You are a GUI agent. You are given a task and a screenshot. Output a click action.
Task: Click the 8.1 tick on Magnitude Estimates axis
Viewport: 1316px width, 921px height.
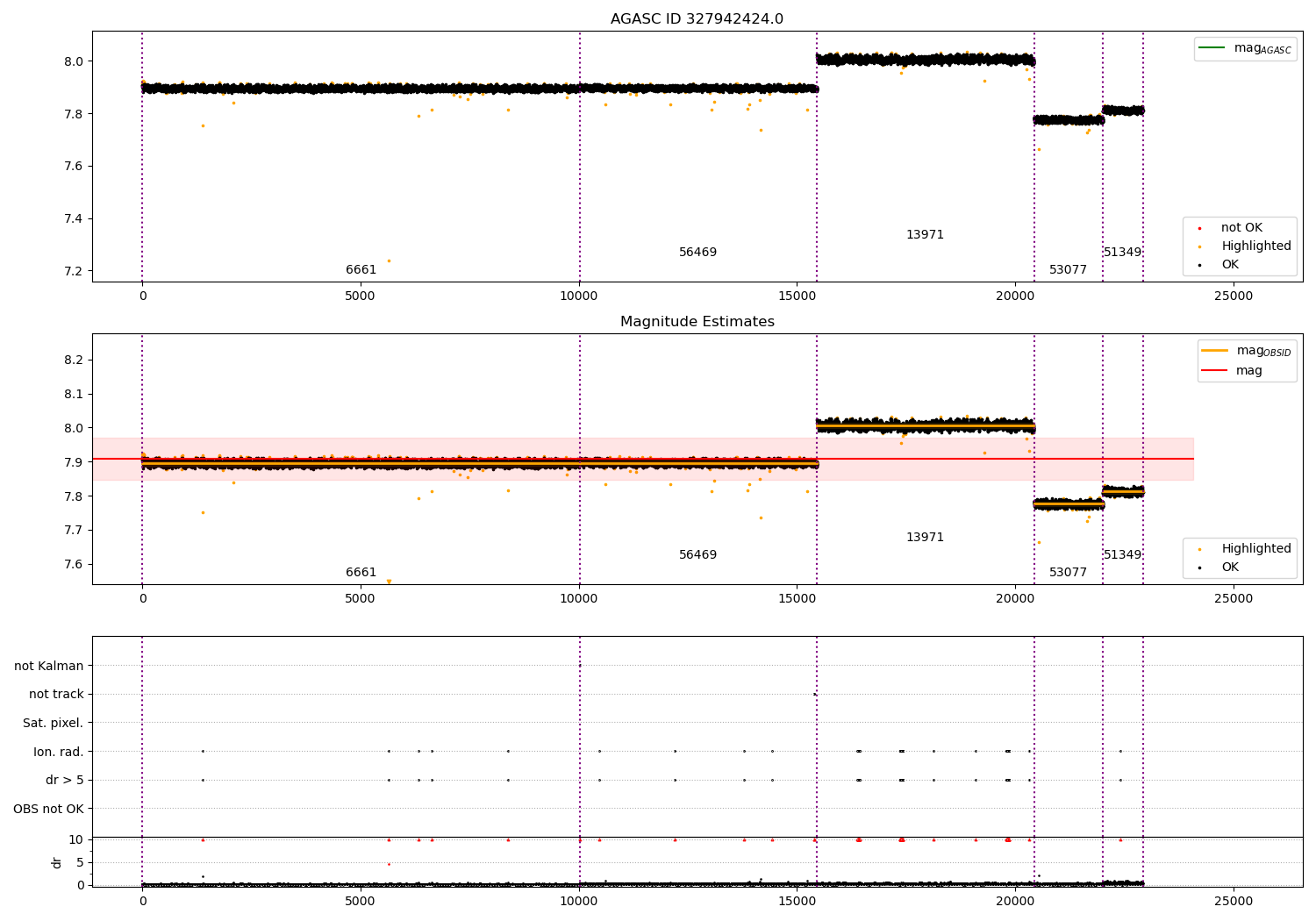click(x=74, y=394)
